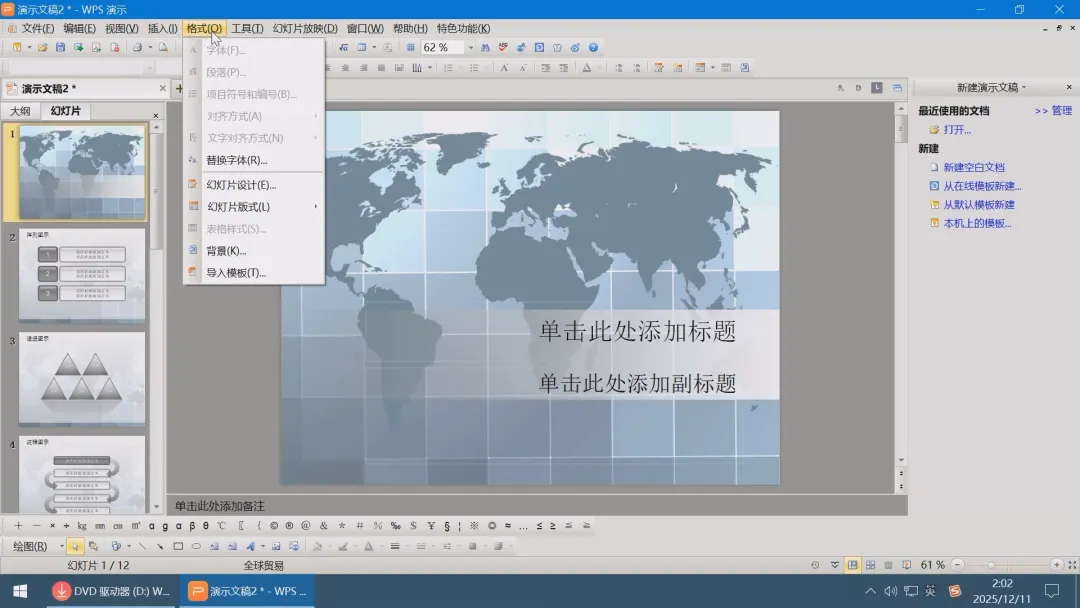
Task: Expand the 绘图(R) drawing menu
Action: pos(38,546)
